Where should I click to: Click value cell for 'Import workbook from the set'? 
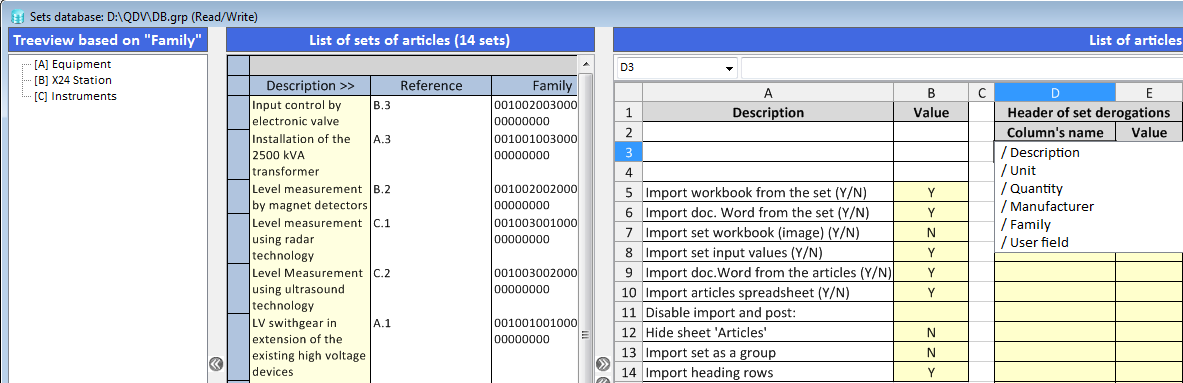click(931, 192)
